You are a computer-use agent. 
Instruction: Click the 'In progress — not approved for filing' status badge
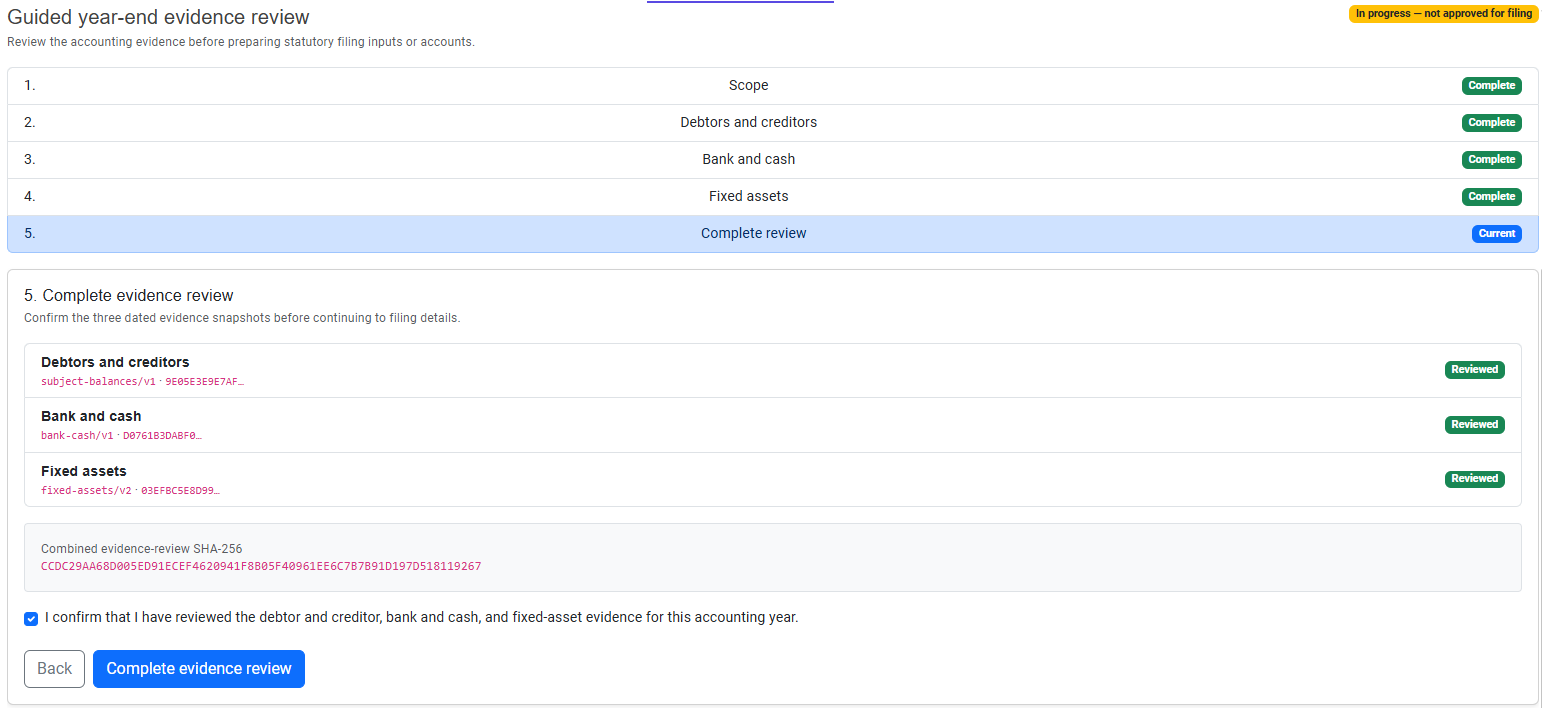pos(1443,14)
